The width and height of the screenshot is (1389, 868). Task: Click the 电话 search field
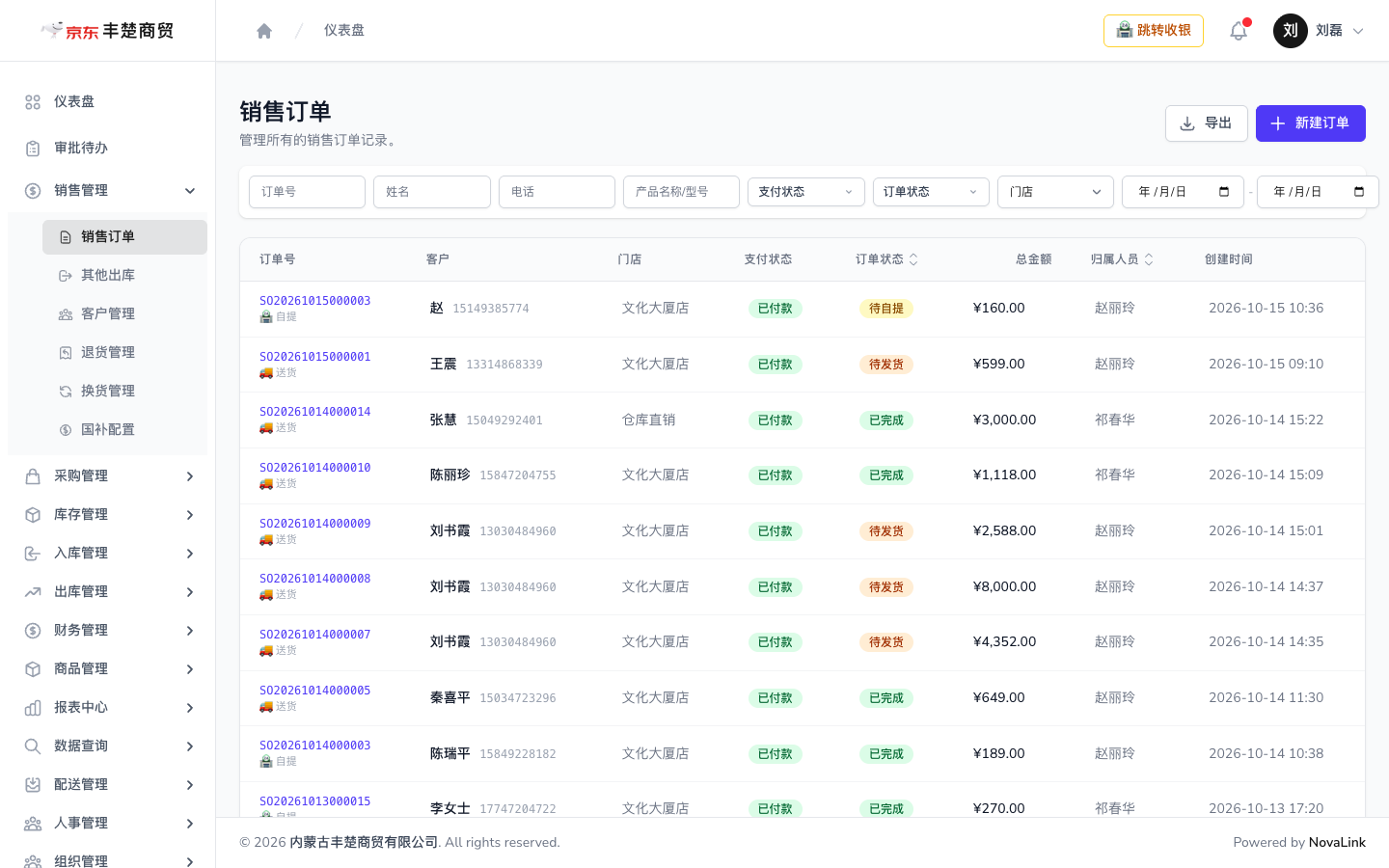coord(557,192)
